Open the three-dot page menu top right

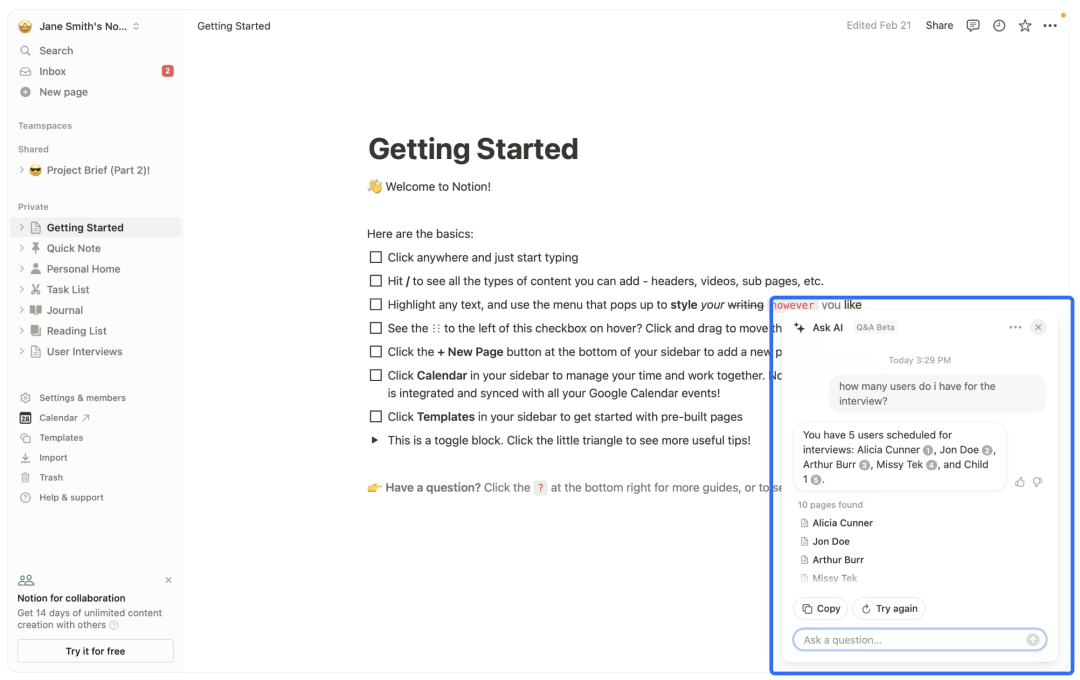(x=1050, y=25)
